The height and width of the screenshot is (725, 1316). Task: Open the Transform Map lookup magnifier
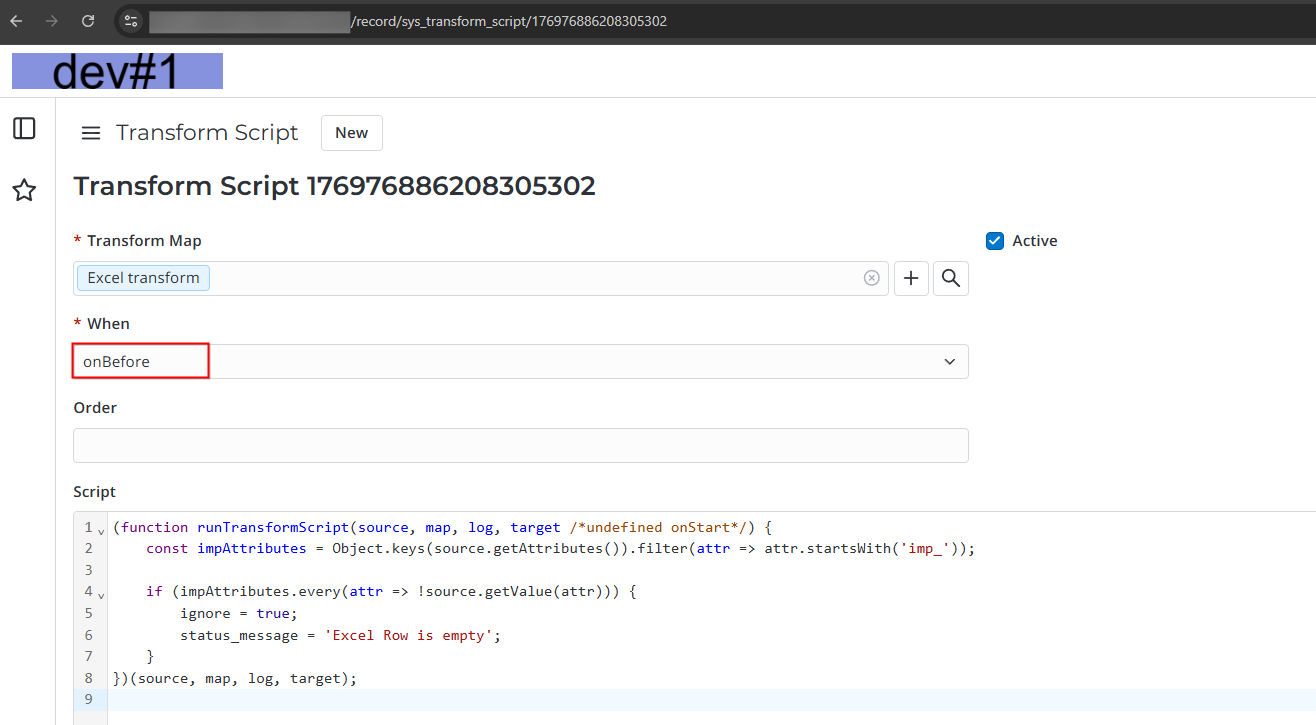(950, 278)
